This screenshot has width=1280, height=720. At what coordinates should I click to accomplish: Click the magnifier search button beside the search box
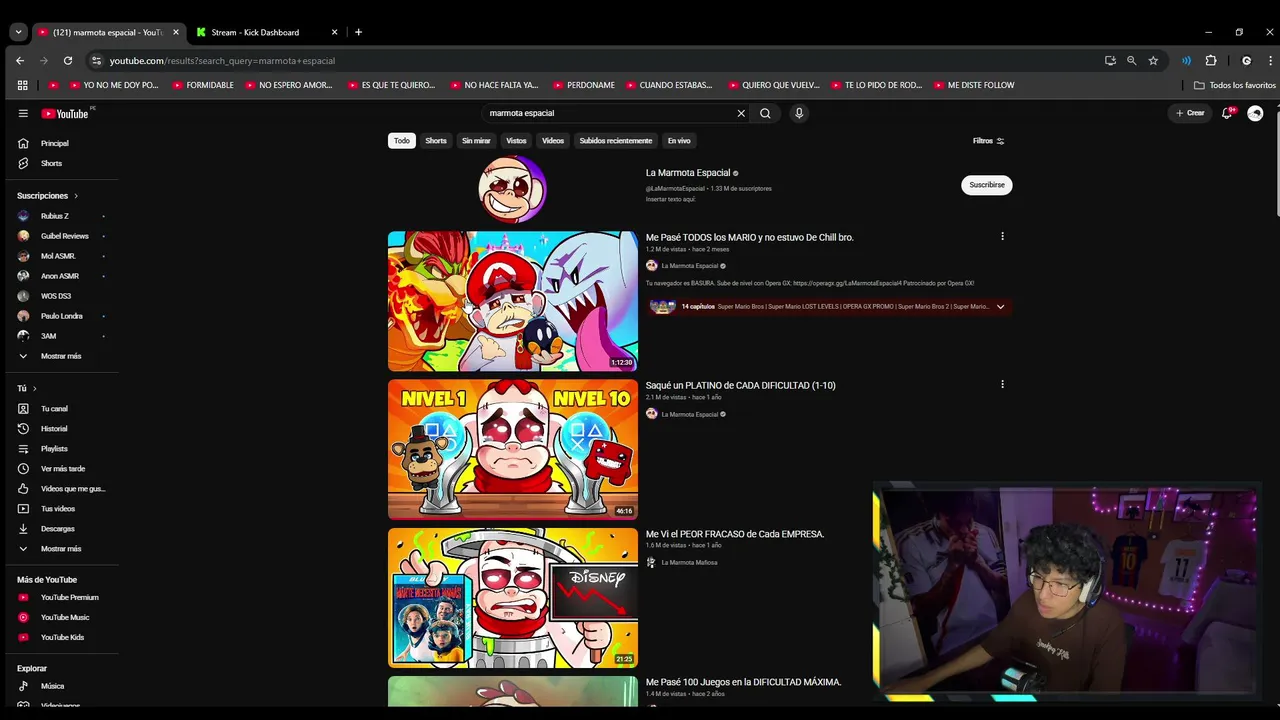[x=765, y=113]
